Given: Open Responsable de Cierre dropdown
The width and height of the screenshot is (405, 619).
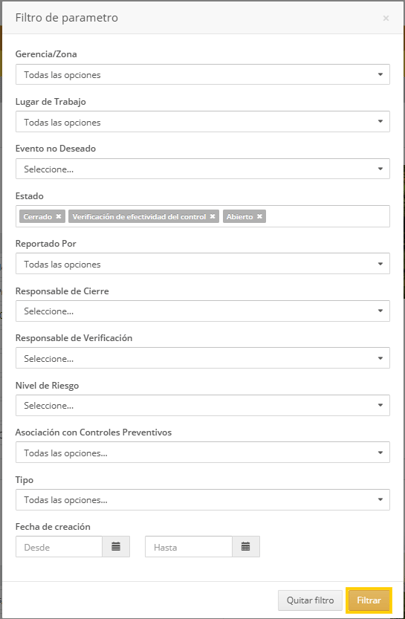Looking at the screenshot, I should 202,311.
